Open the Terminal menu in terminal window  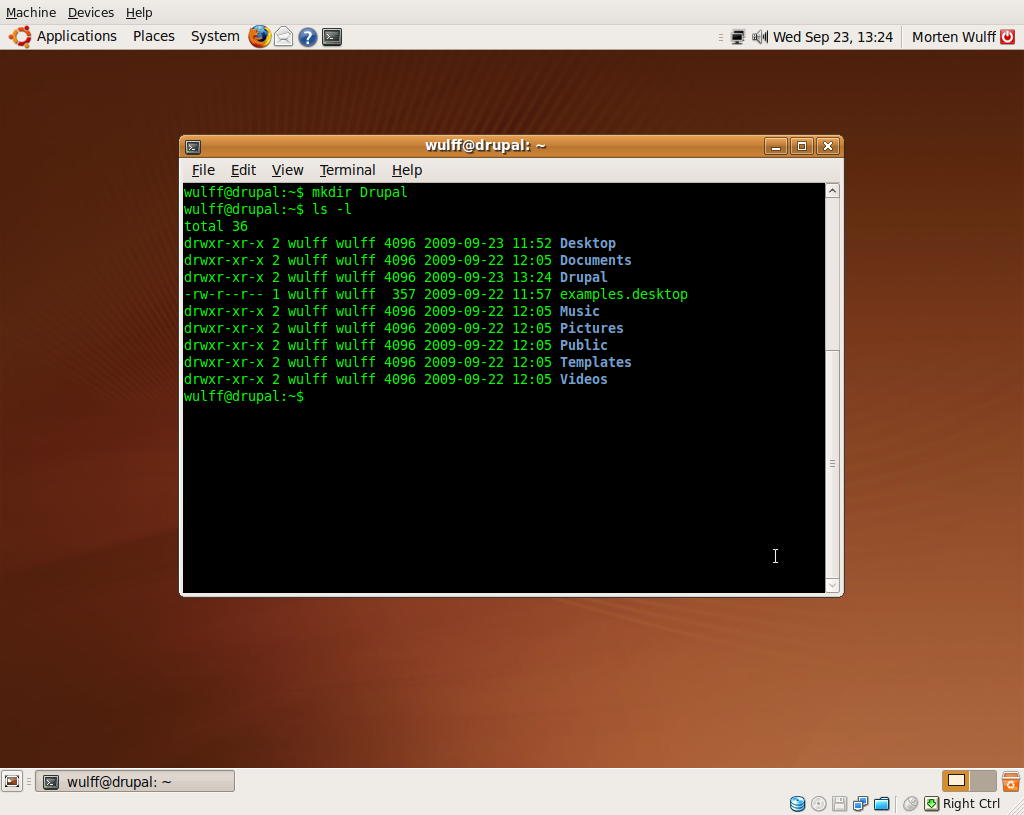(347, 170)
